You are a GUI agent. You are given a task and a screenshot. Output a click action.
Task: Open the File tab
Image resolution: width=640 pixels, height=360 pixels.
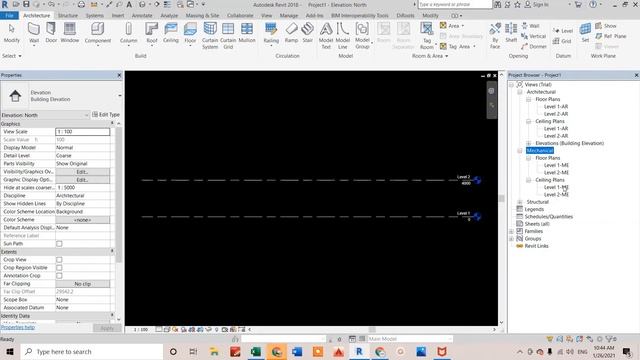click(9, 16)
